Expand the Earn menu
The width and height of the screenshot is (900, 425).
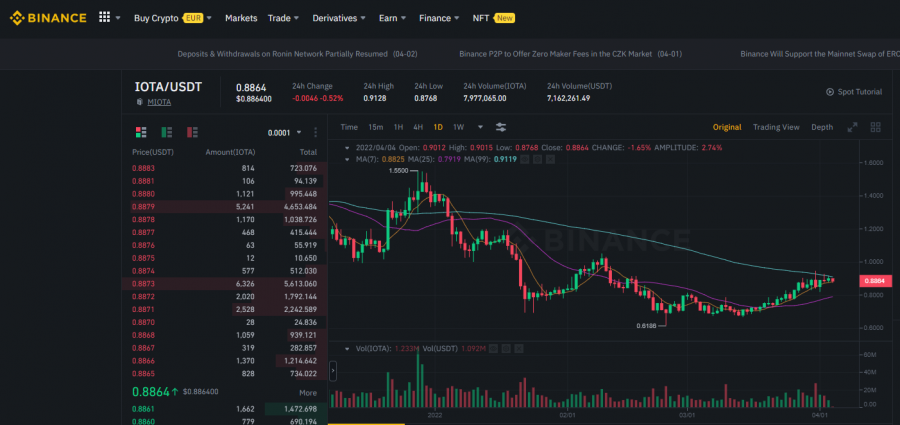(393, 18)
